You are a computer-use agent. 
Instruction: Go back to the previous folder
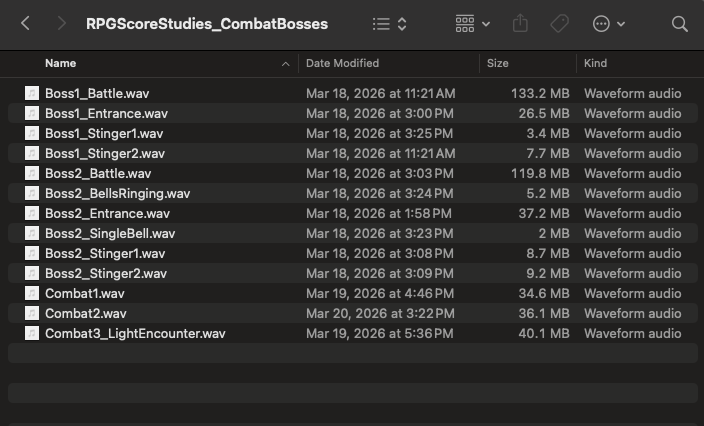coord(26,23)
